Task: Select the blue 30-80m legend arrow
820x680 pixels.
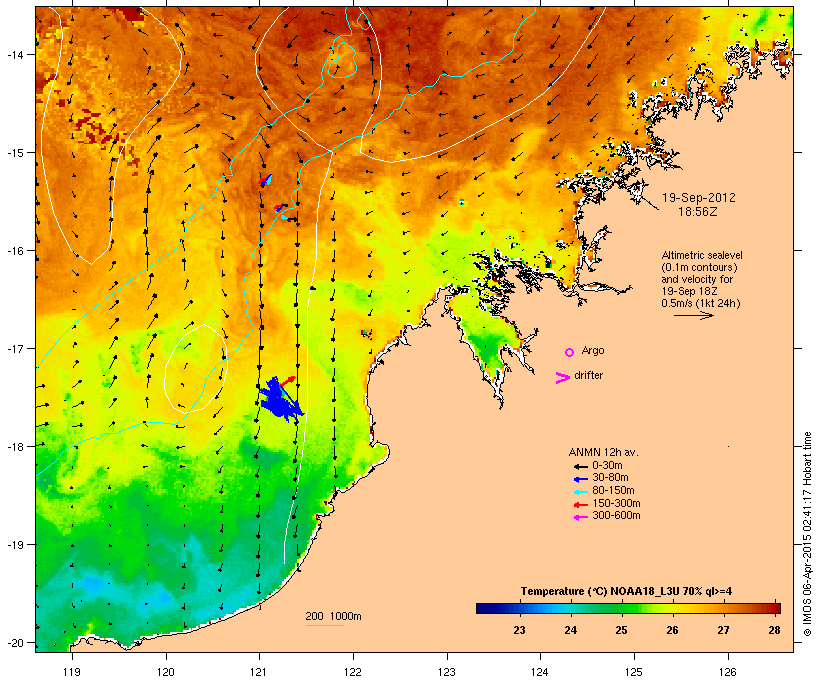Action: (580, 479)
